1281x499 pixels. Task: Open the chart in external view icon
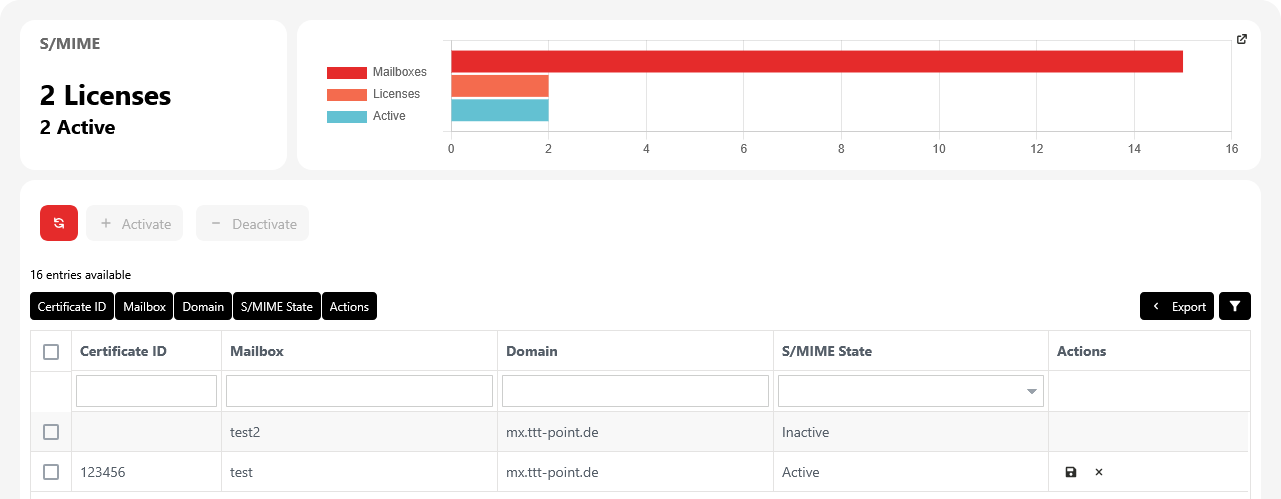point(1242,40)
